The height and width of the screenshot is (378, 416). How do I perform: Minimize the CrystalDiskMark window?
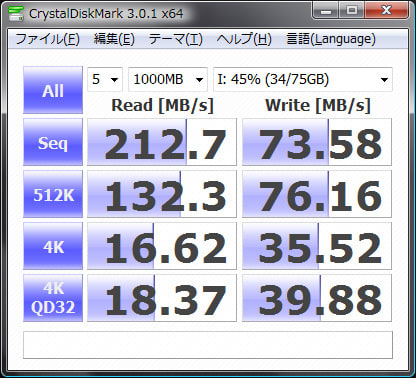(326, 10)
